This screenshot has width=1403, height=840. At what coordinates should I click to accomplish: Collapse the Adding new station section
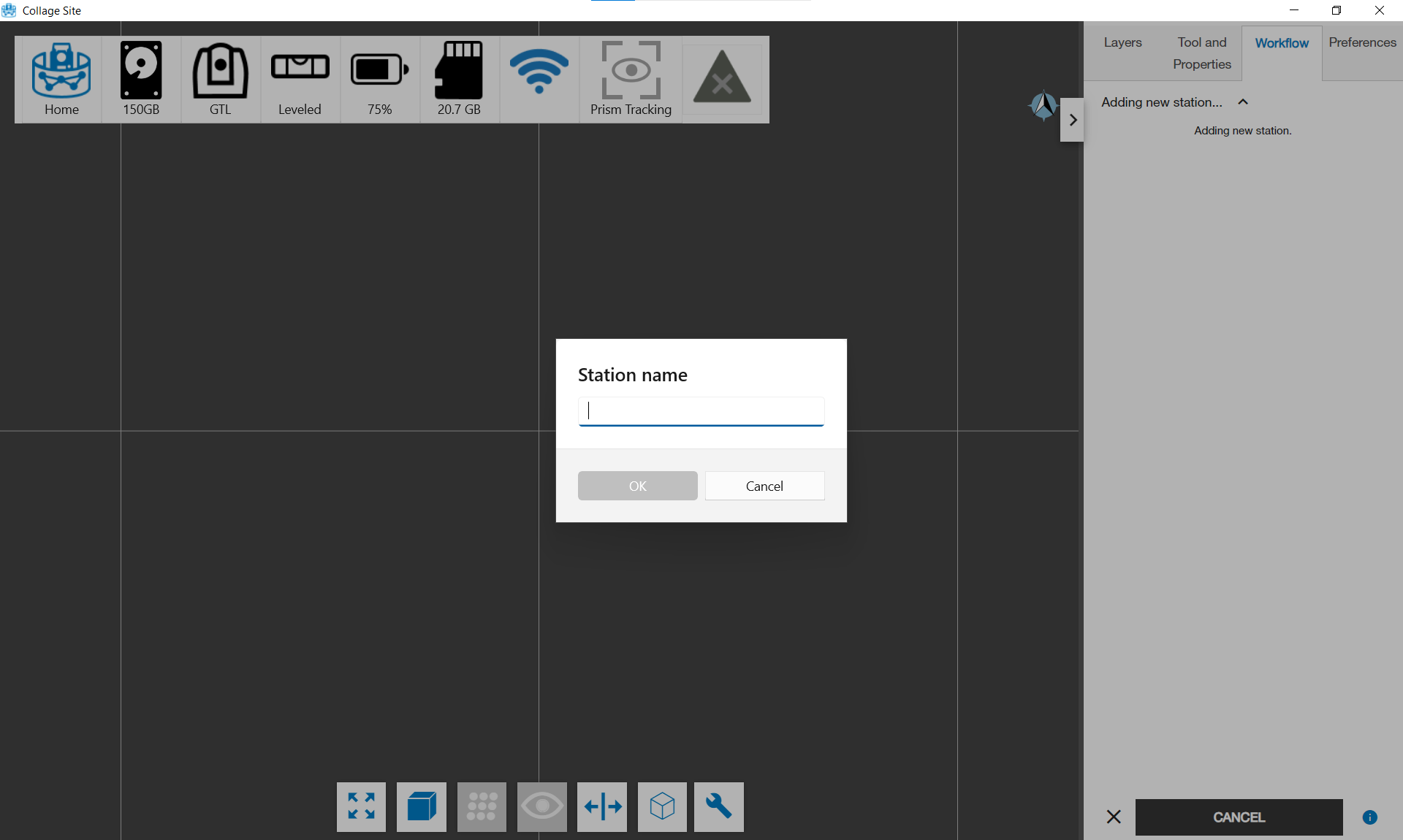(x=1243, y=102)
